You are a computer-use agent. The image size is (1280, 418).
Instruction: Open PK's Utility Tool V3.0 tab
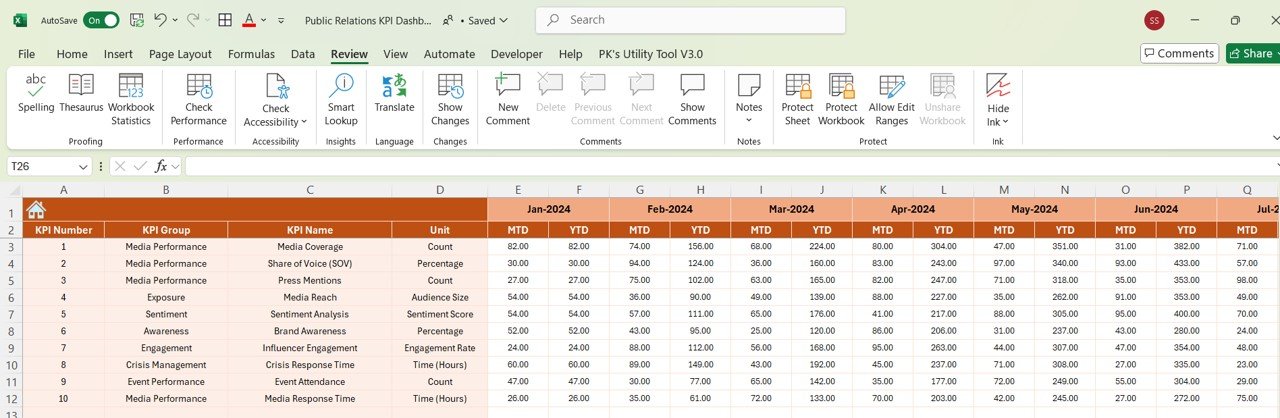pyautogui.click(x=650, y=54)
